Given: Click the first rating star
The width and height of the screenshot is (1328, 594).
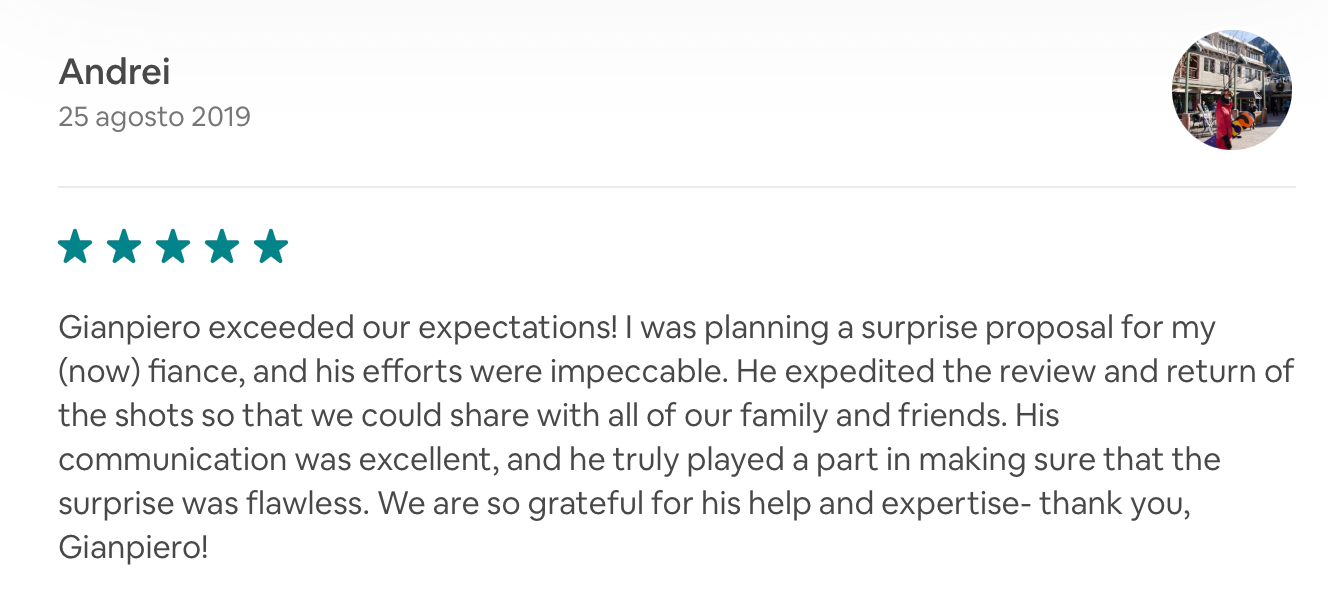Looking at the screenshot, I should coord(75,246).
